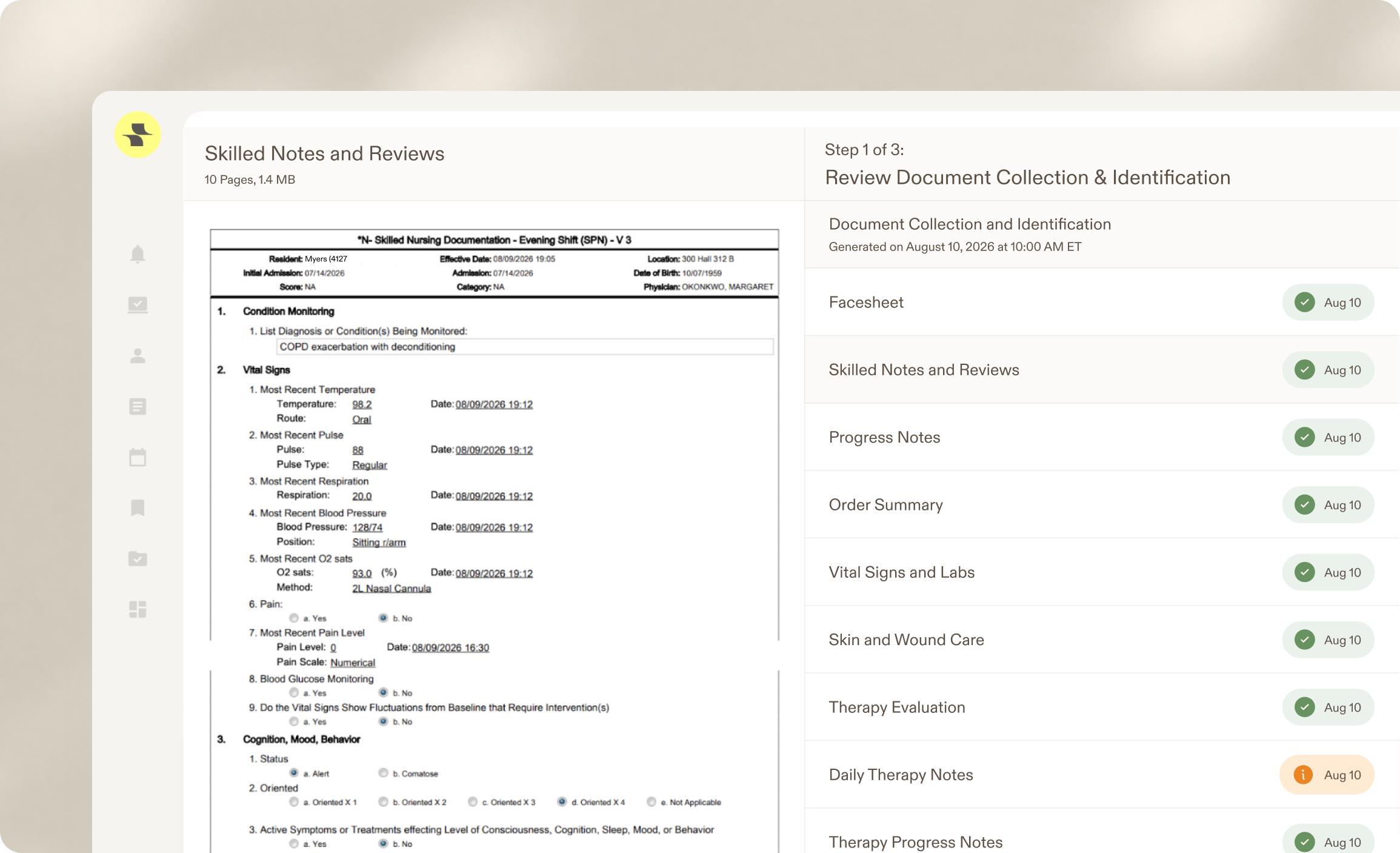
Task: Open the documents sidebar icon
Action: pos(138,406)
